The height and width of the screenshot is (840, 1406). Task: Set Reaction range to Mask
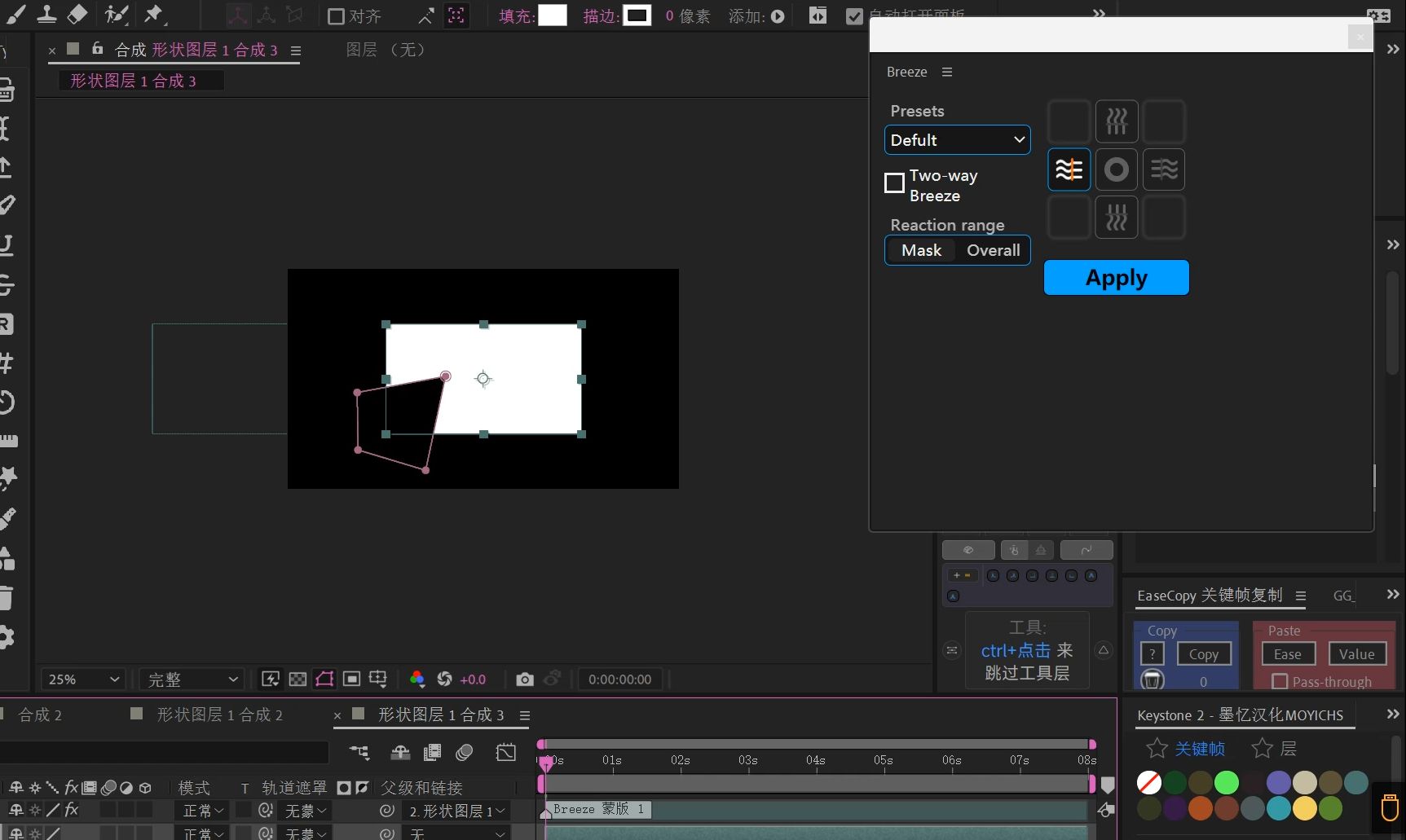point(921,250)
